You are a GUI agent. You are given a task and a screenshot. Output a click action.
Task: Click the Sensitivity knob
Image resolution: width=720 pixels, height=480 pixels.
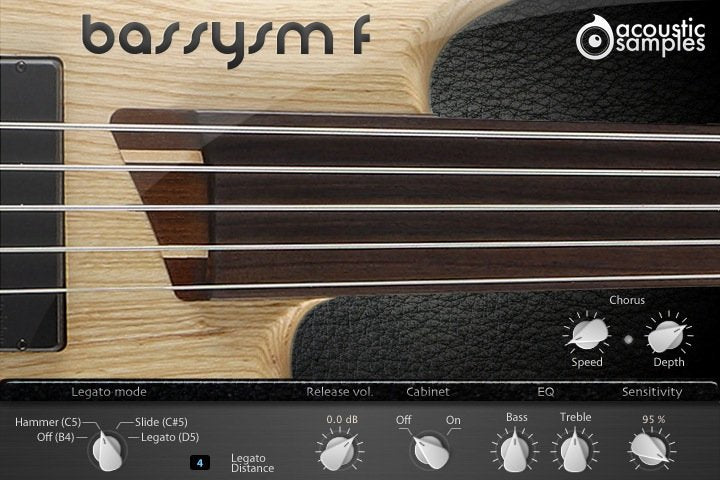652,450
